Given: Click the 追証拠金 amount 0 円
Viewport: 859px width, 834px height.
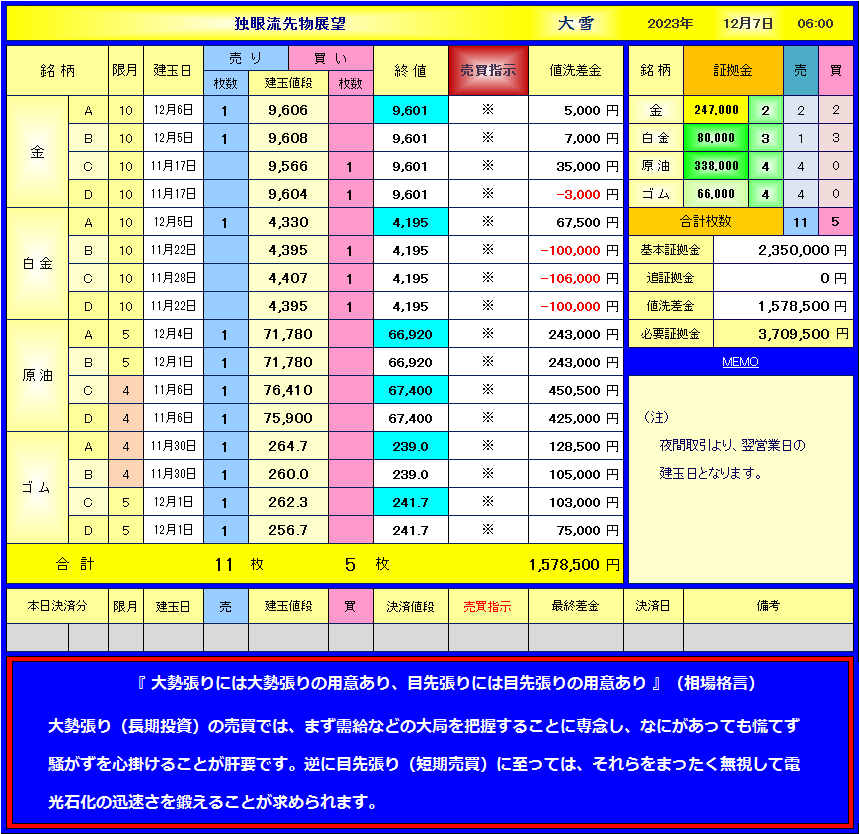Looking at the screenshot, I should [x=783, y=278].
